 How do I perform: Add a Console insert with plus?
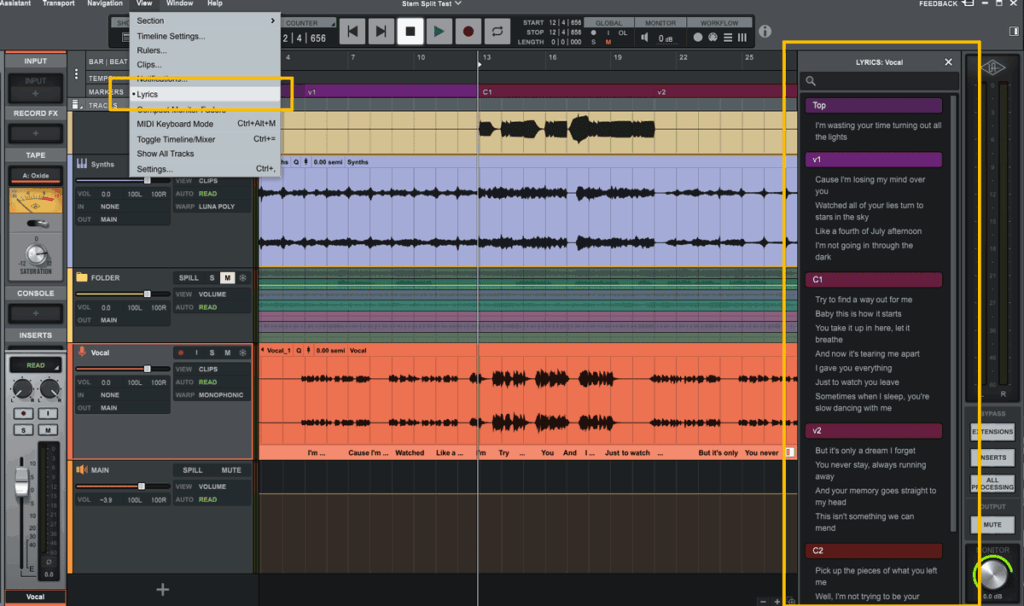tap(35, 313)
